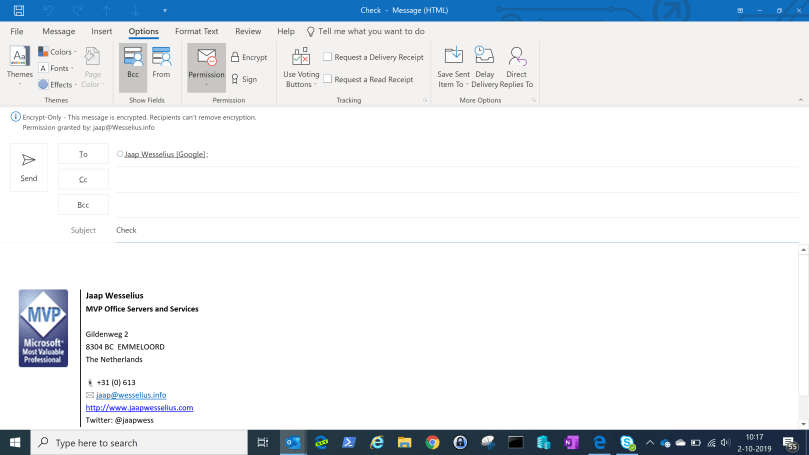Enable Request a Delivery Receipt
Screen dimensions: 809x455
point(328,58)
